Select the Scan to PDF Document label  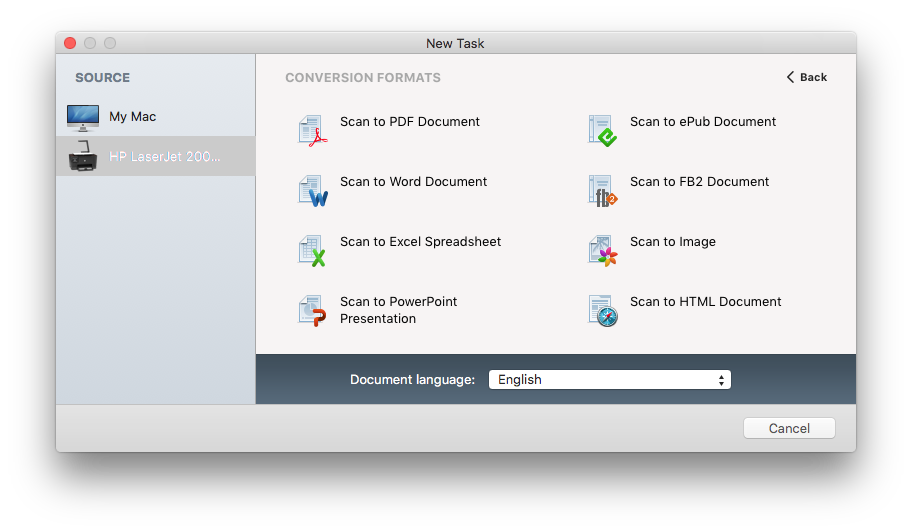click(x=410, y=122)
